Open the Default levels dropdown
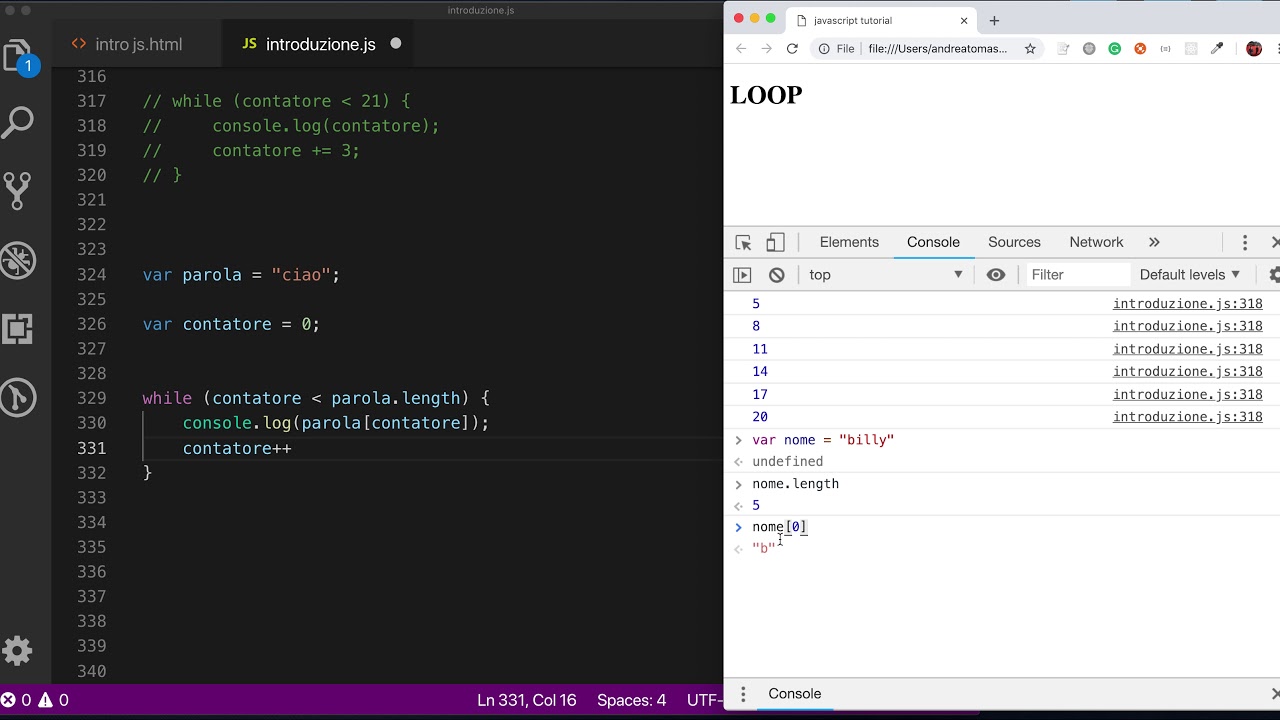 (x=1190, y=275)
